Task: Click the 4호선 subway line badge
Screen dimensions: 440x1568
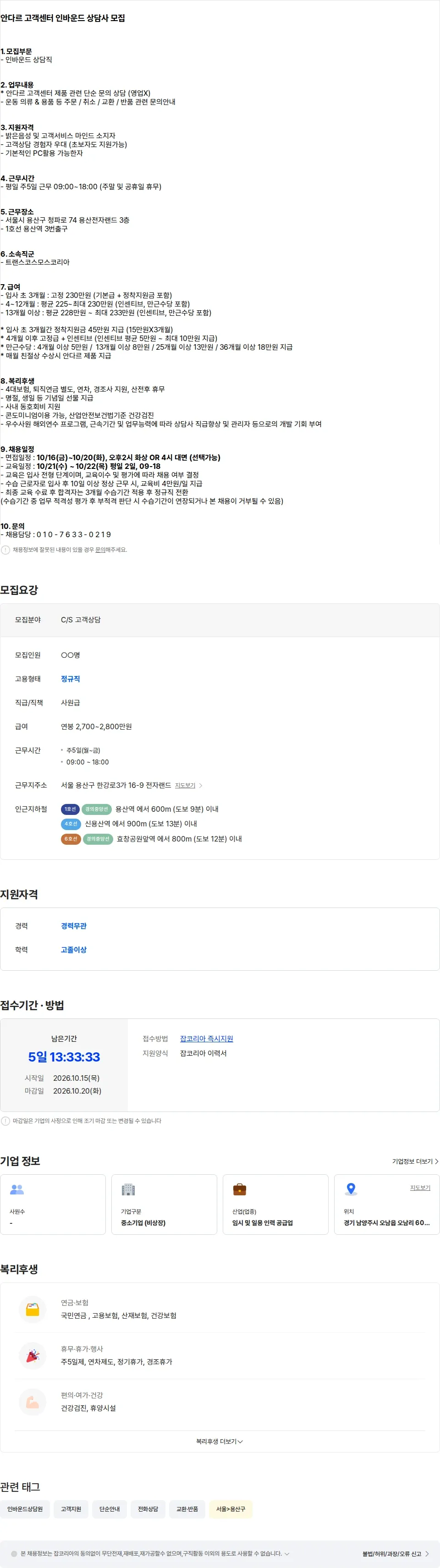Action: [71, 824]
